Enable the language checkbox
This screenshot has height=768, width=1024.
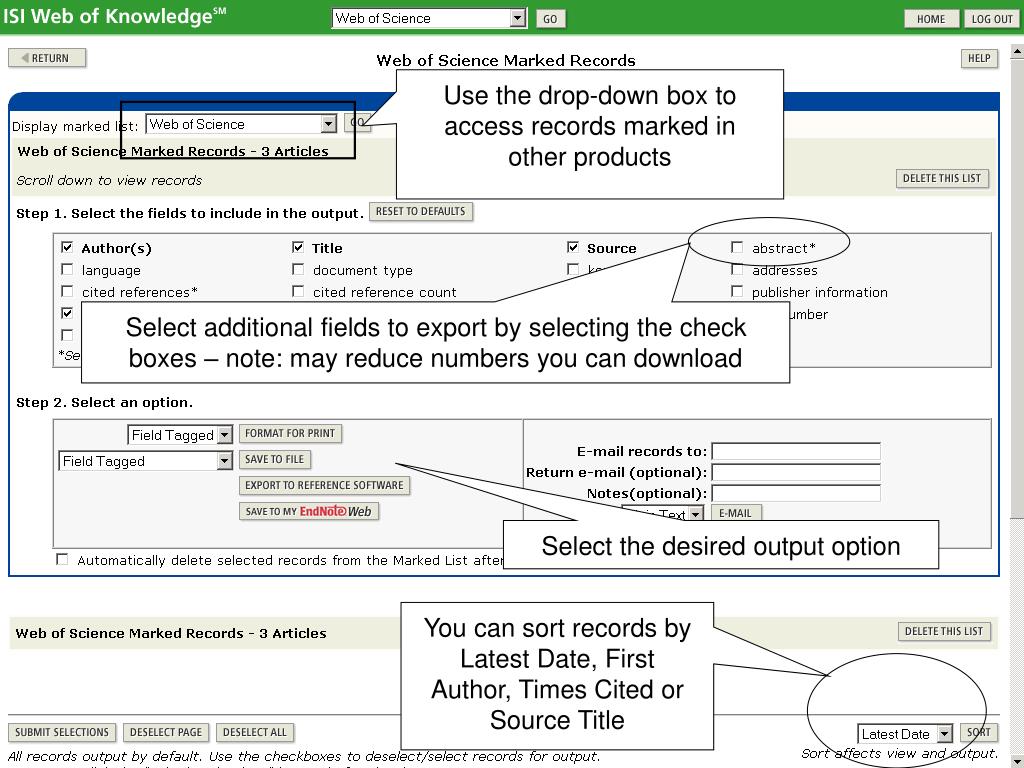point(67,269)
